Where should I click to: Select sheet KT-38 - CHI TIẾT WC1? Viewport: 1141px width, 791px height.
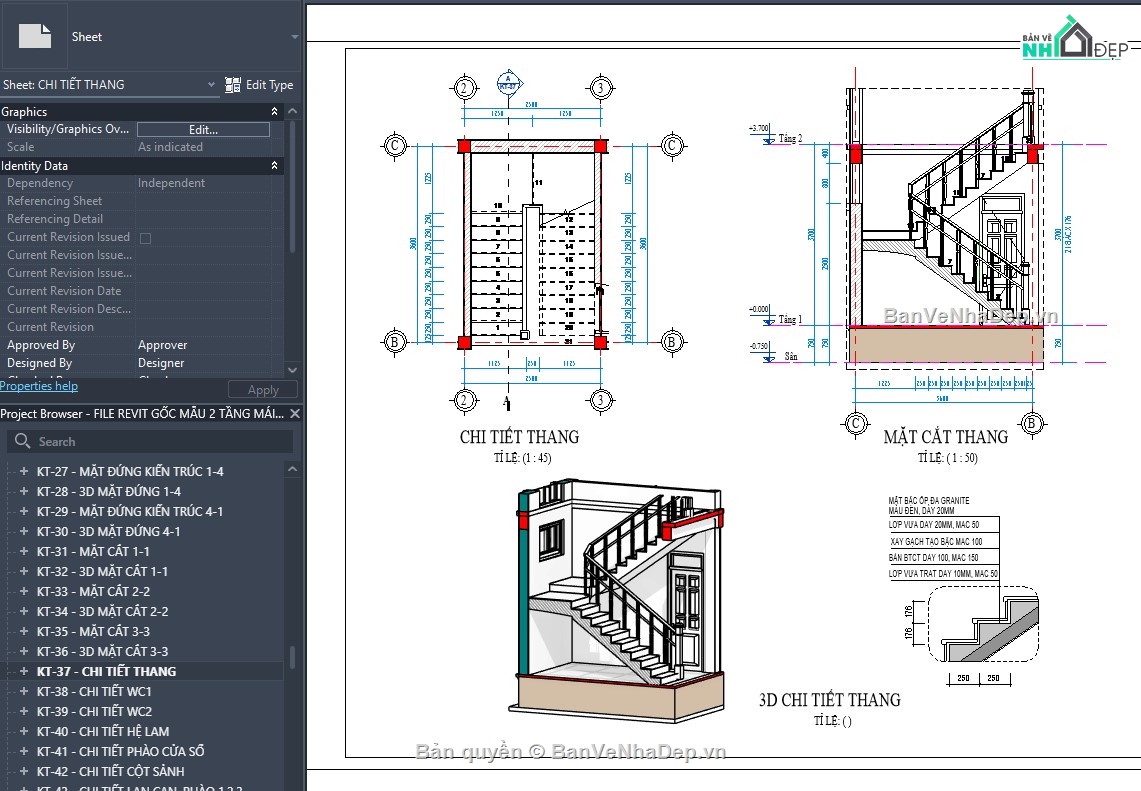94,691
